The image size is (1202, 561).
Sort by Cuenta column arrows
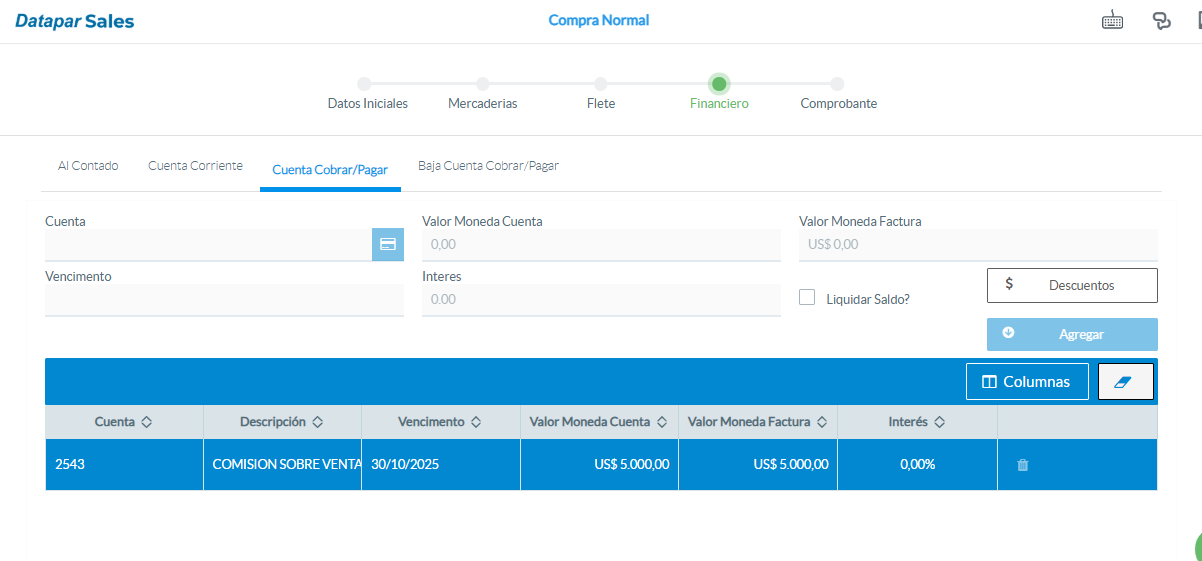point(147,423)
